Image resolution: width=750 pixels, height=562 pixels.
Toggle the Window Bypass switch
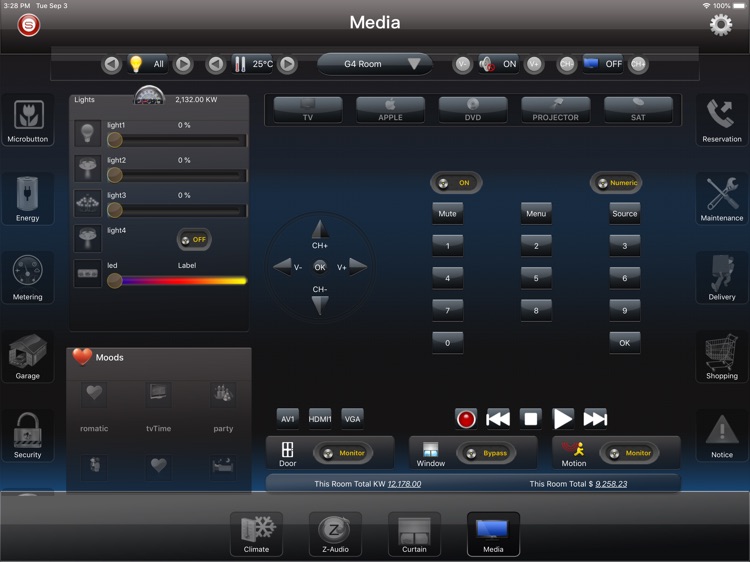[x=486, y=453]
